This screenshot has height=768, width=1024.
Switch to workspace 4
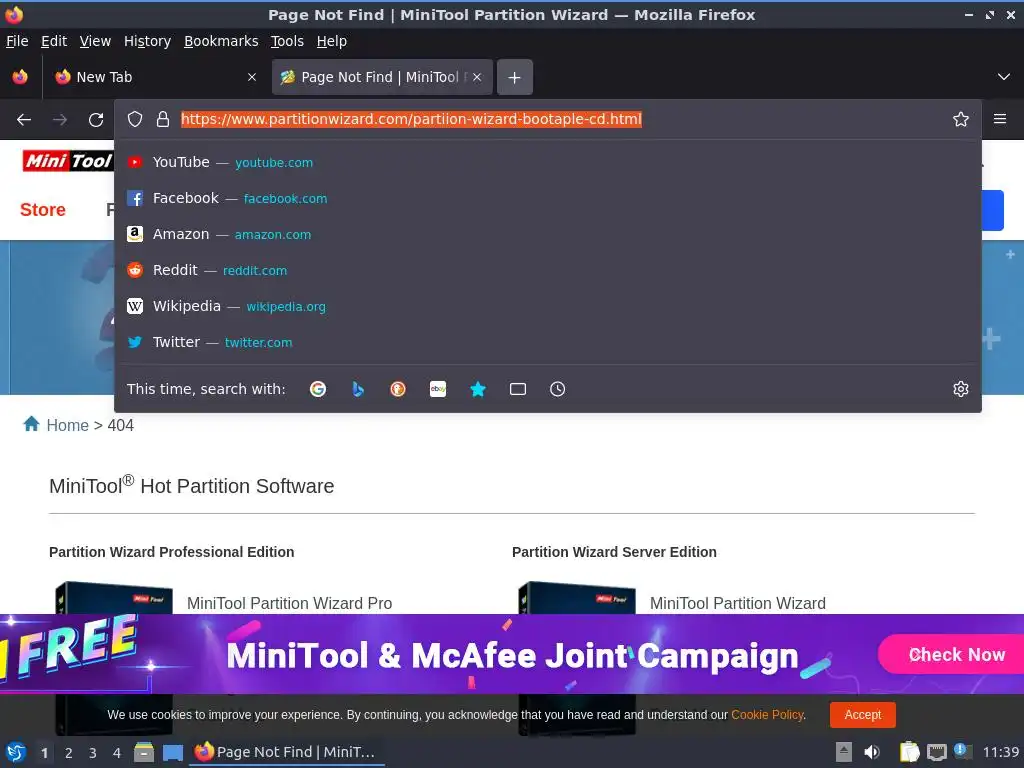[117, 753]
